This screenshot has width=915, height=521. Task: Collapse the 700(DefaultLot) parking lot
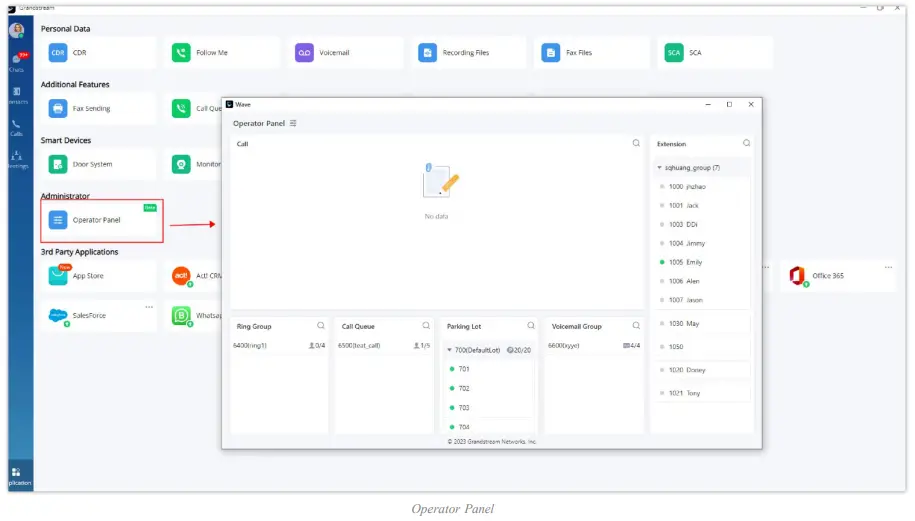click(449, 350)
